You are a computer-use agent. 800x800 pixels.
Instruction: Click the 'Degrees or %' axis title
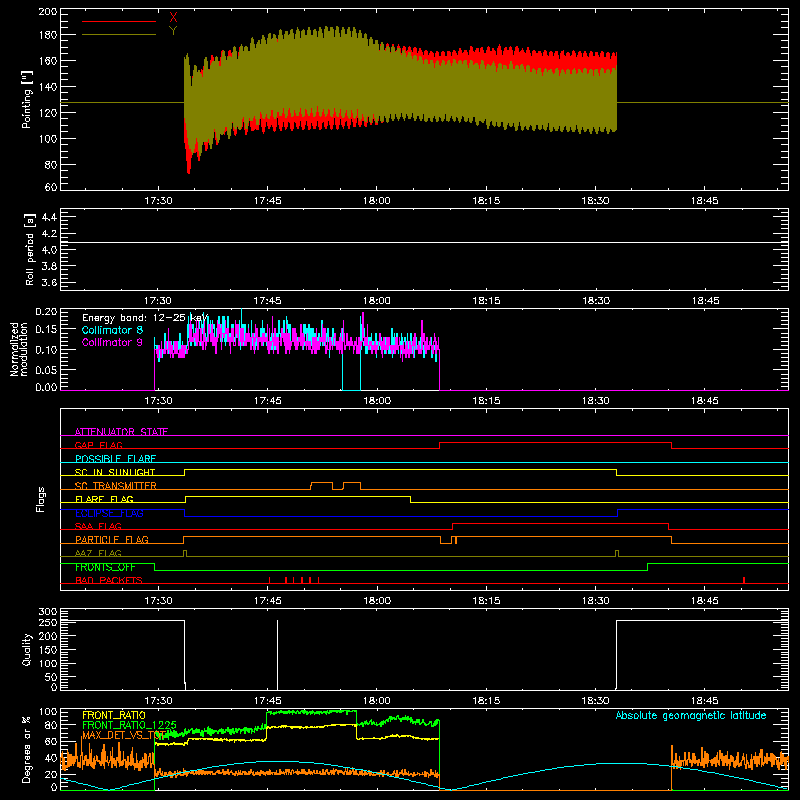coord(27,749)
